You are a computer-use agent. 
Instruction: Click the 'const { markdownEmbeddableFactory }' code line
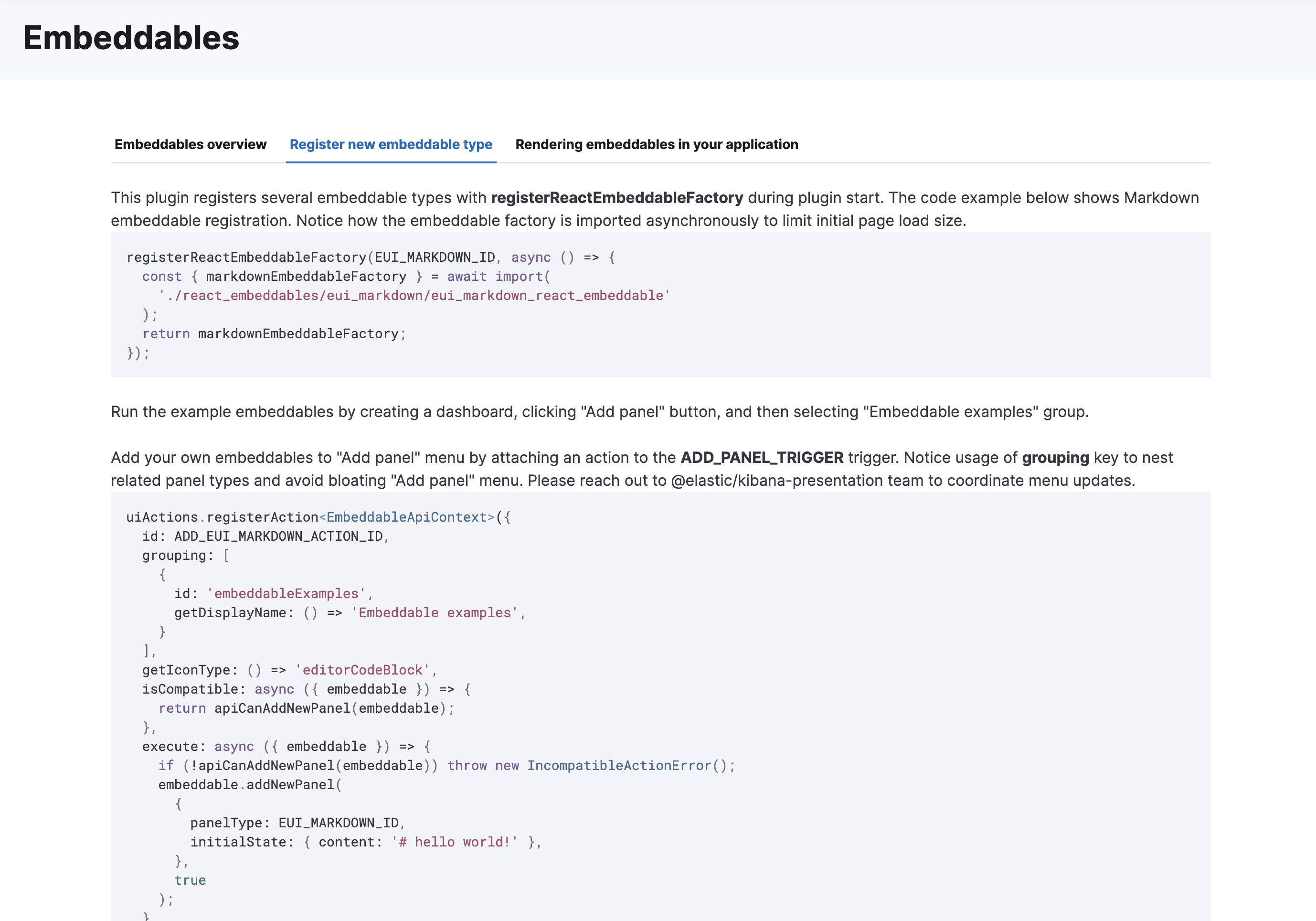pyautogui.click(x=346, y=277)
